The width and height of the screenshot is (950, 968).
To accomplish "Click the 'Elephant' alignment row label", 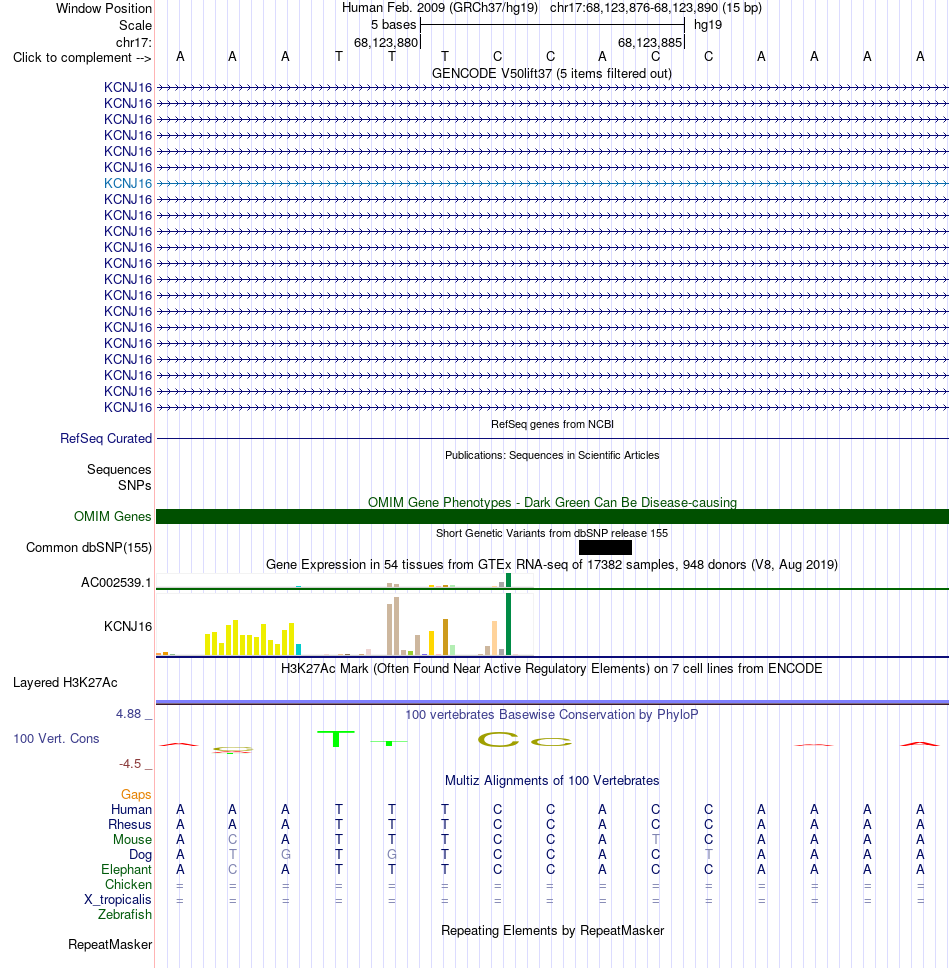I will (x=126, y=869).
